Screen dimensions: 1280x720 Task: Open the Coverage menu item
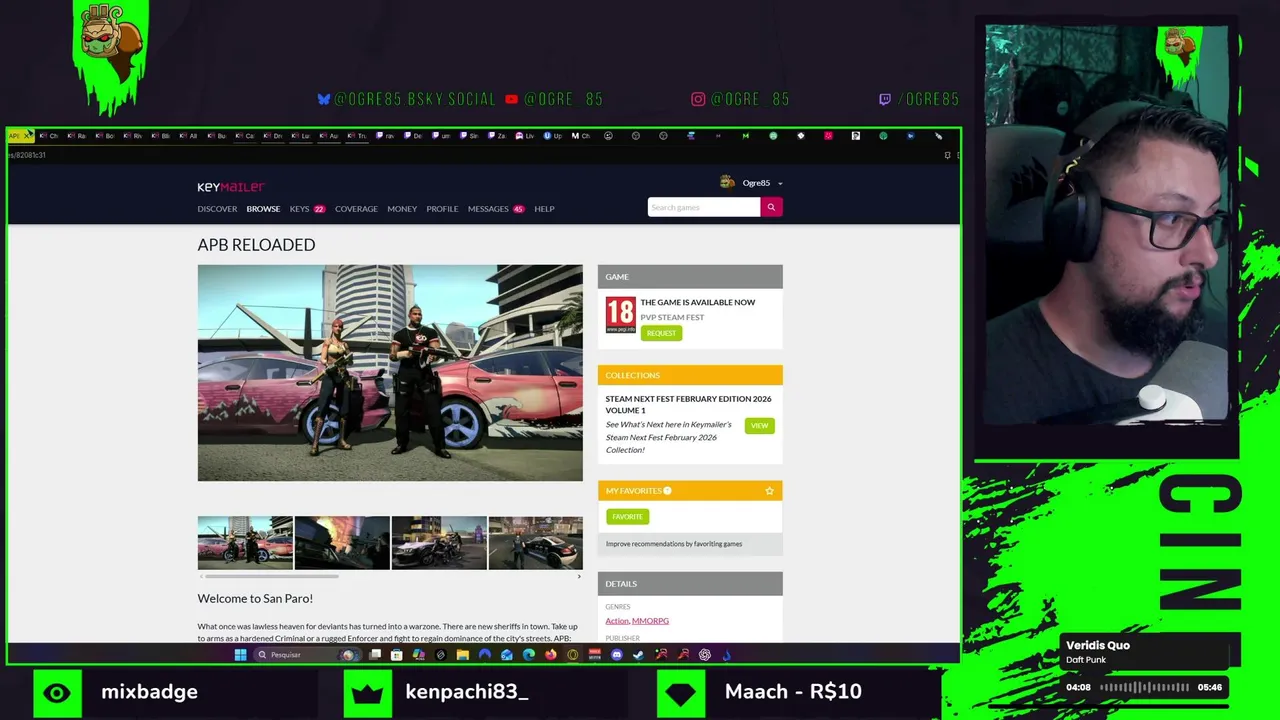[356, 209]
